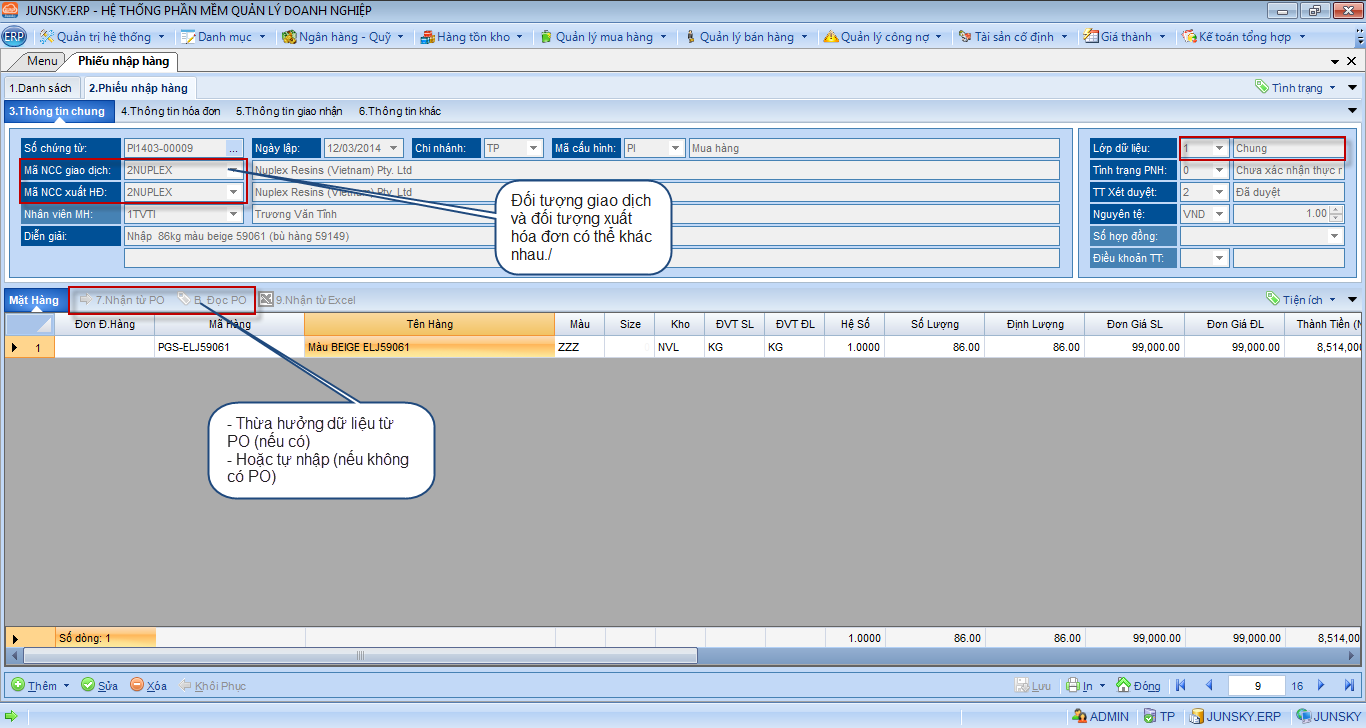Click the ADMIN user status icon
This screenshot has width=1366, height=728.
point(1100,716)
